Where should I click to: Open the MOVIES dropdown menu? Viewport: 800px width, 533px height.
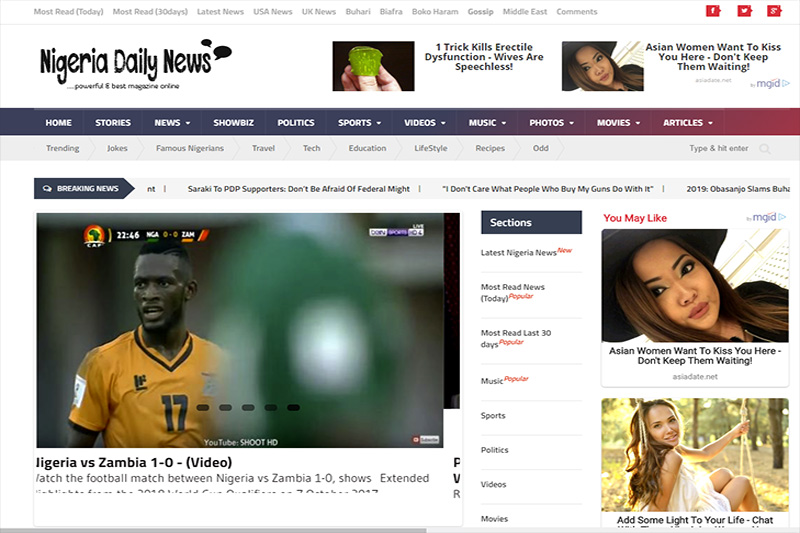coord(618,123)
